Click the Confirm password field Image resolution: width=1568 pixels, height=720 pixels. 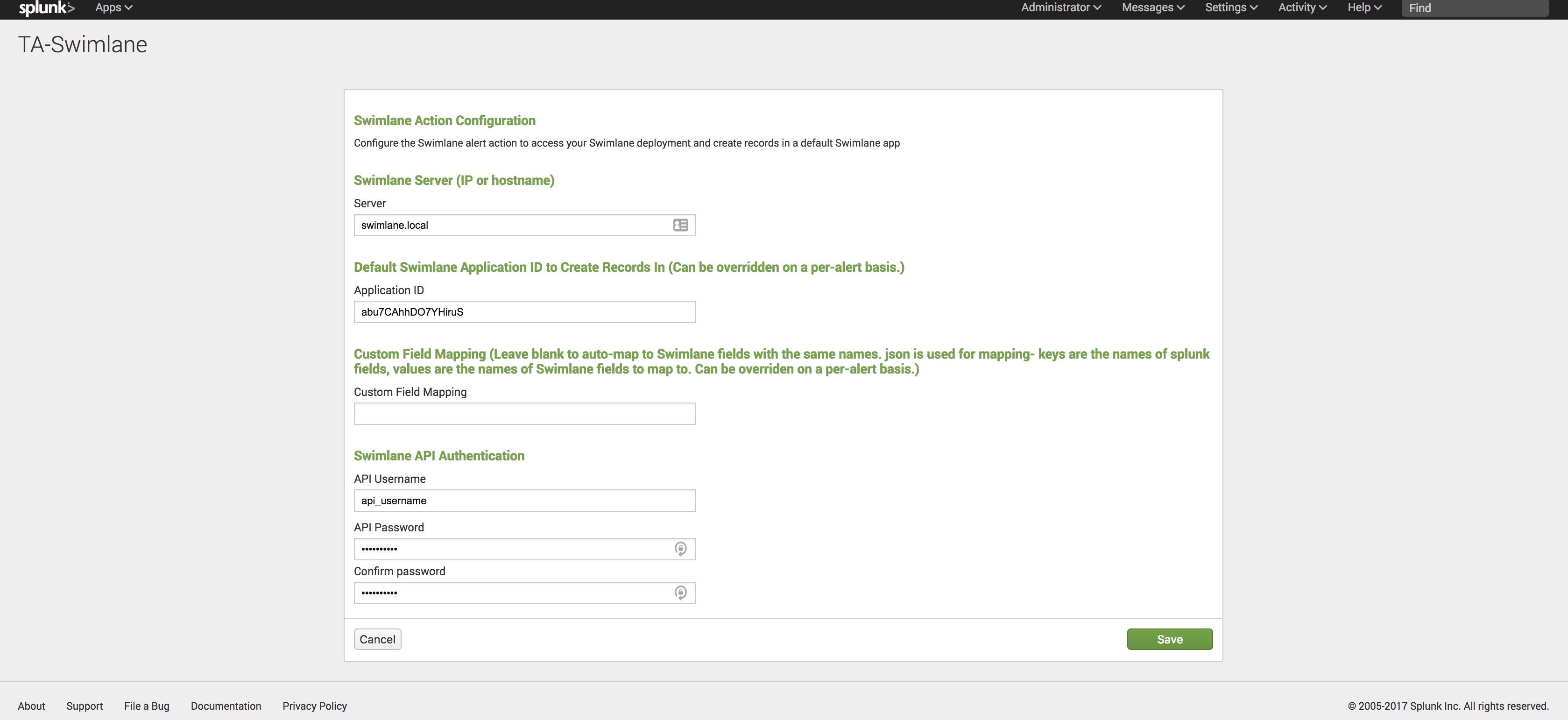point(524,593)
